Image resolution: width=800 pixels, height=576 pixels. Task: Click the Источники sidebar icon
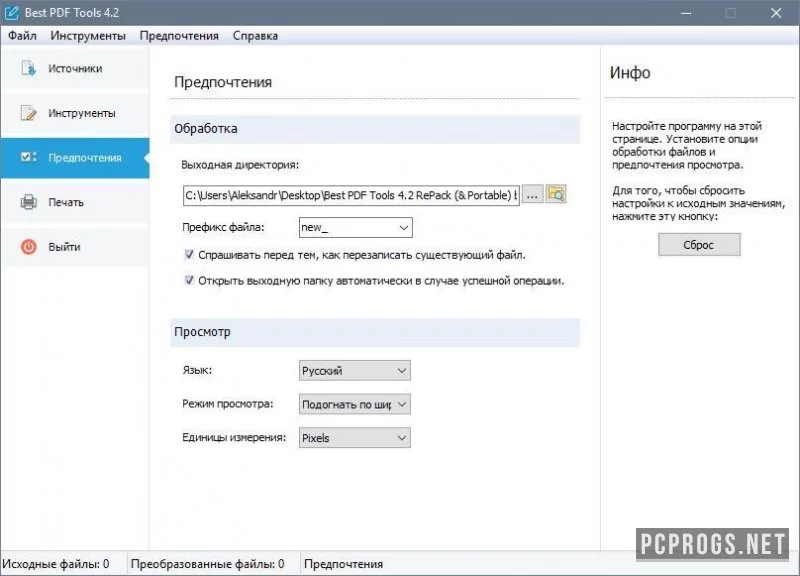click(29, 68)
